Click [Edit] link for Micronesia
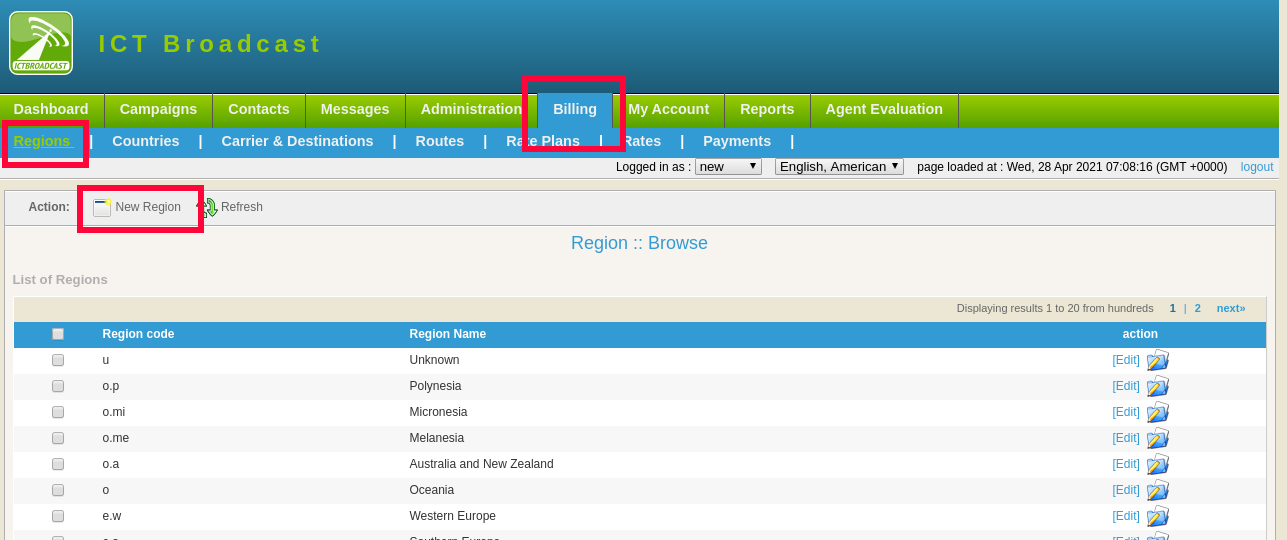1287x540 pixels. click(1126, 412)
